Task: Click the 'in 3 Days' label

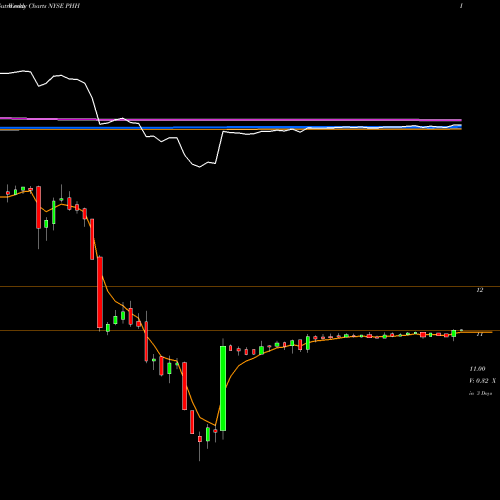Action: [480, 393]
